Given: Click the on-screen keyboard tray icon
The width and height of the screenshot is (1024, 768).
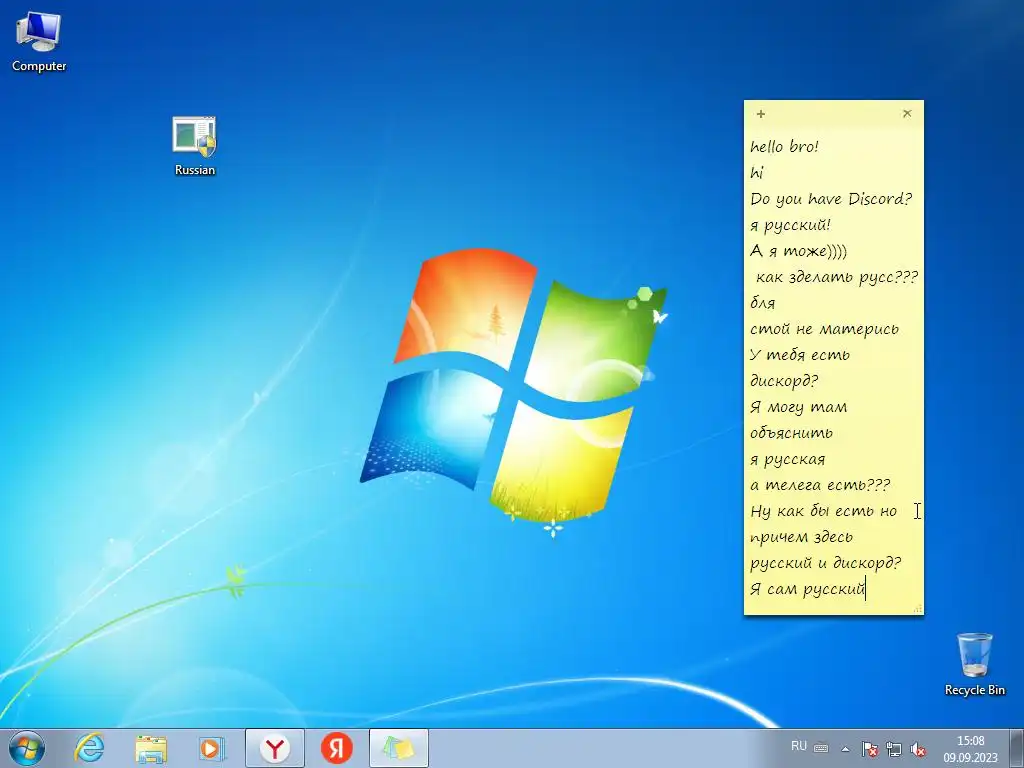Looking at the screenshot, I should 821,748.
